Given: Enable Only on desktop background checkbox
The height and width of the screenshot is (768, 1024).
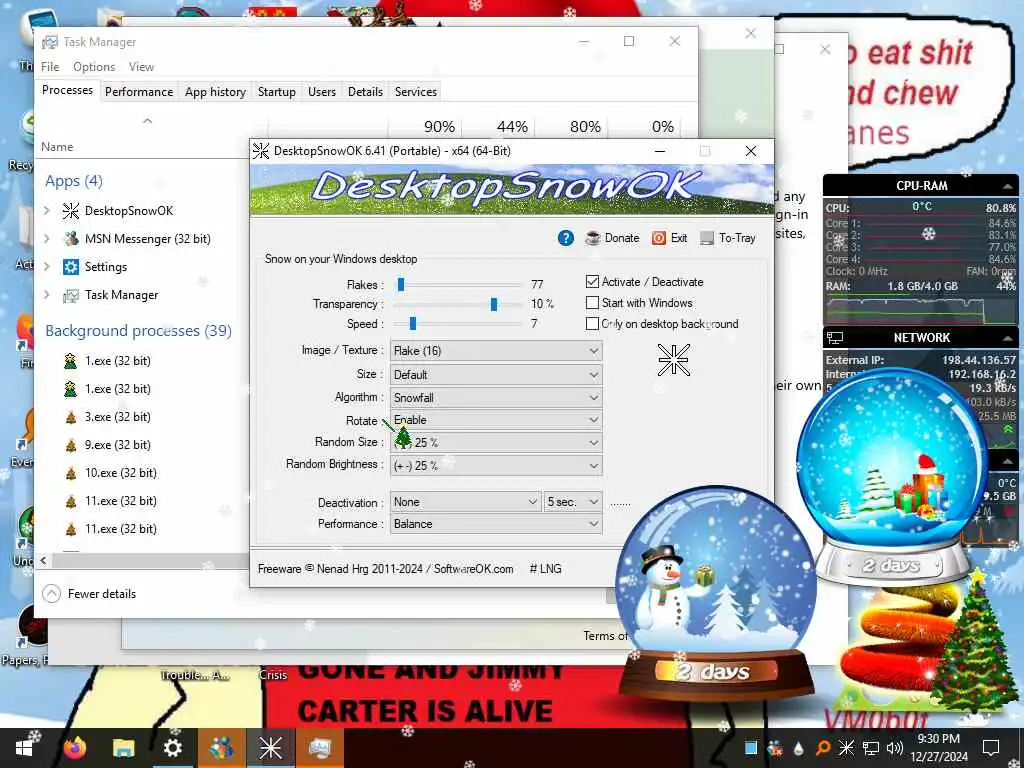Looking at the screenshot, I should click(x=592, y=323).
